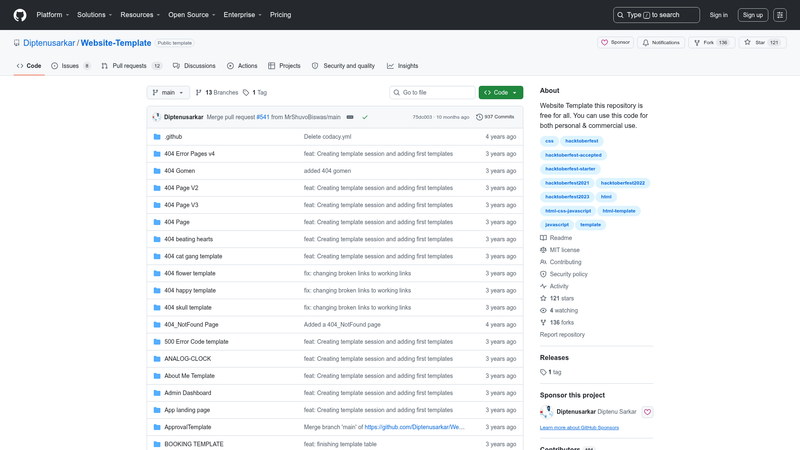The height and width of the screenshot is (450, 800).
Task: Open the MIT license link
Action: 560,250
